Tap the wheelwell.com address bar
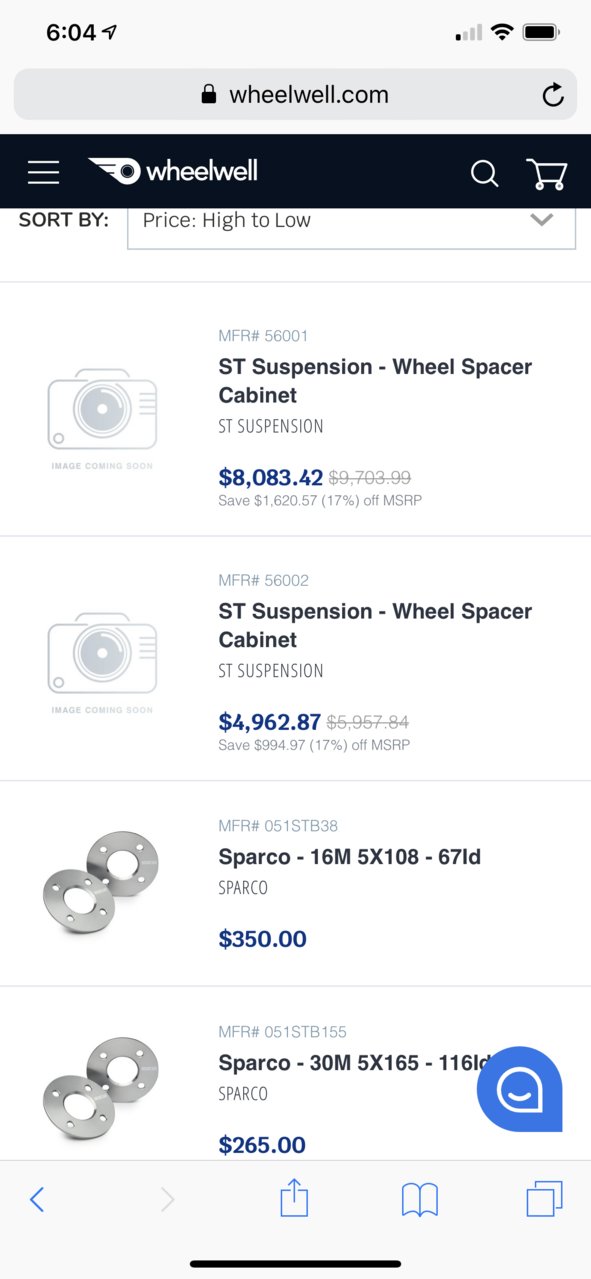 295,95
